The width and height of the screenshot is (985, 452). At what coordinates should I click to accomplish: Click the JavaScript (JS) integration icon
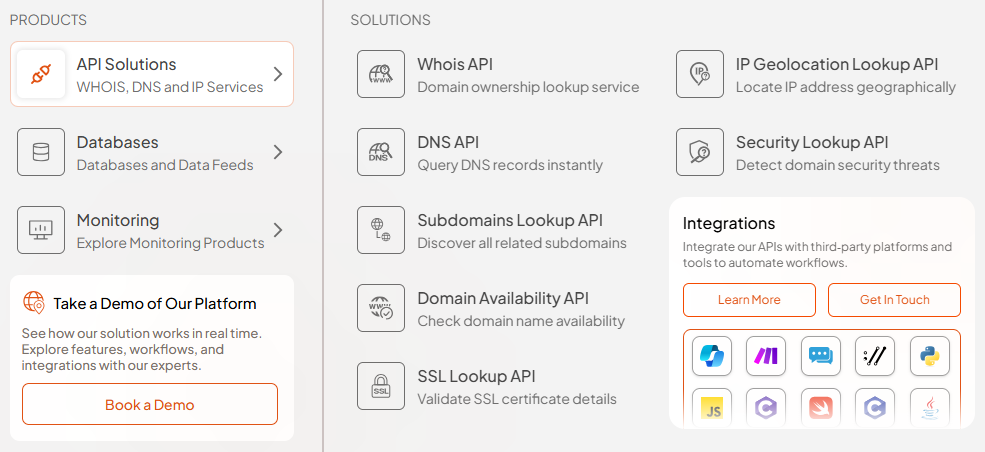point(712,409)
